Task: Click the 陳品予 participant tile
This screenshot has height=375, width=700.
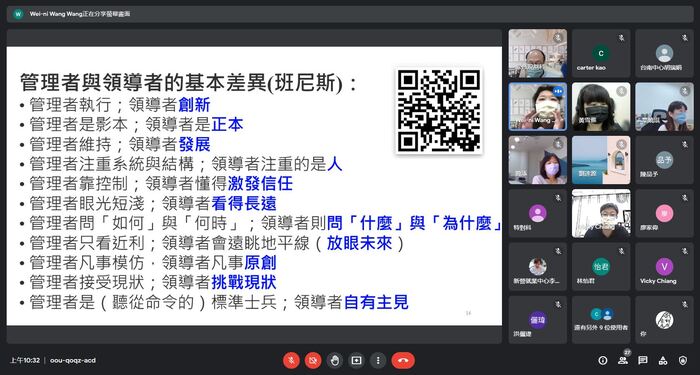Action: click(664, 160)
